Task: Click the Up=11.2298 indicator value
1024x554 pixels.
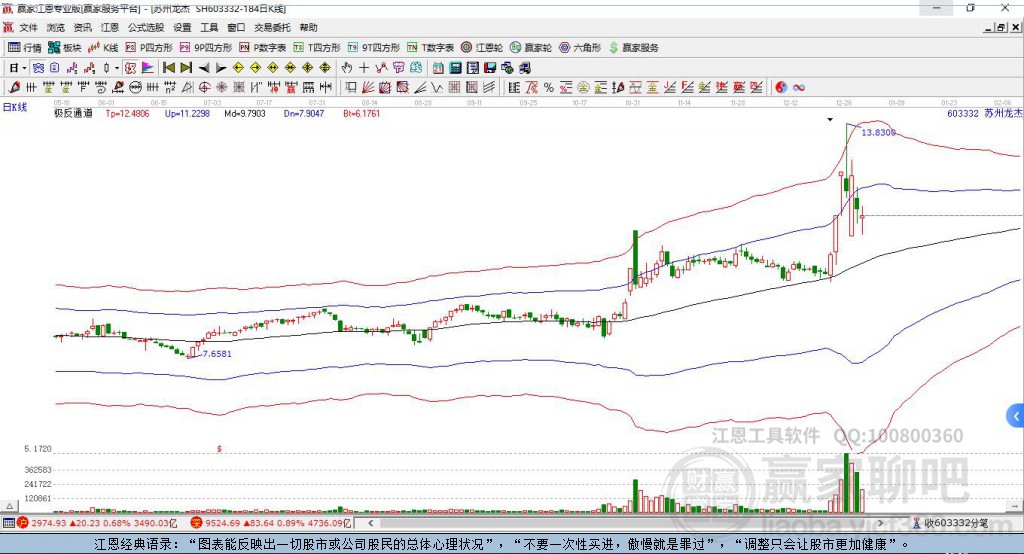Action: point(187,113)
